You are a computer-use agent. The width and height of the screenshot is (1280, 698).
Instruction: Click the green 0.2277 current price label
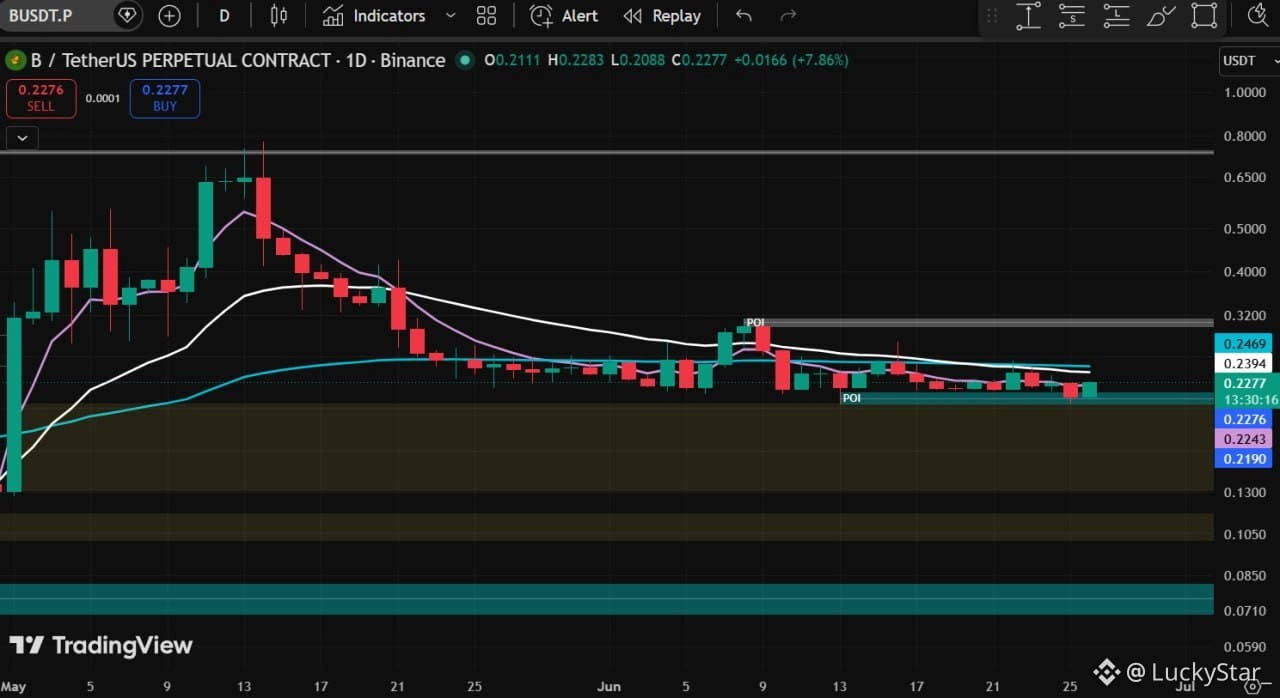click(1245, 383)
